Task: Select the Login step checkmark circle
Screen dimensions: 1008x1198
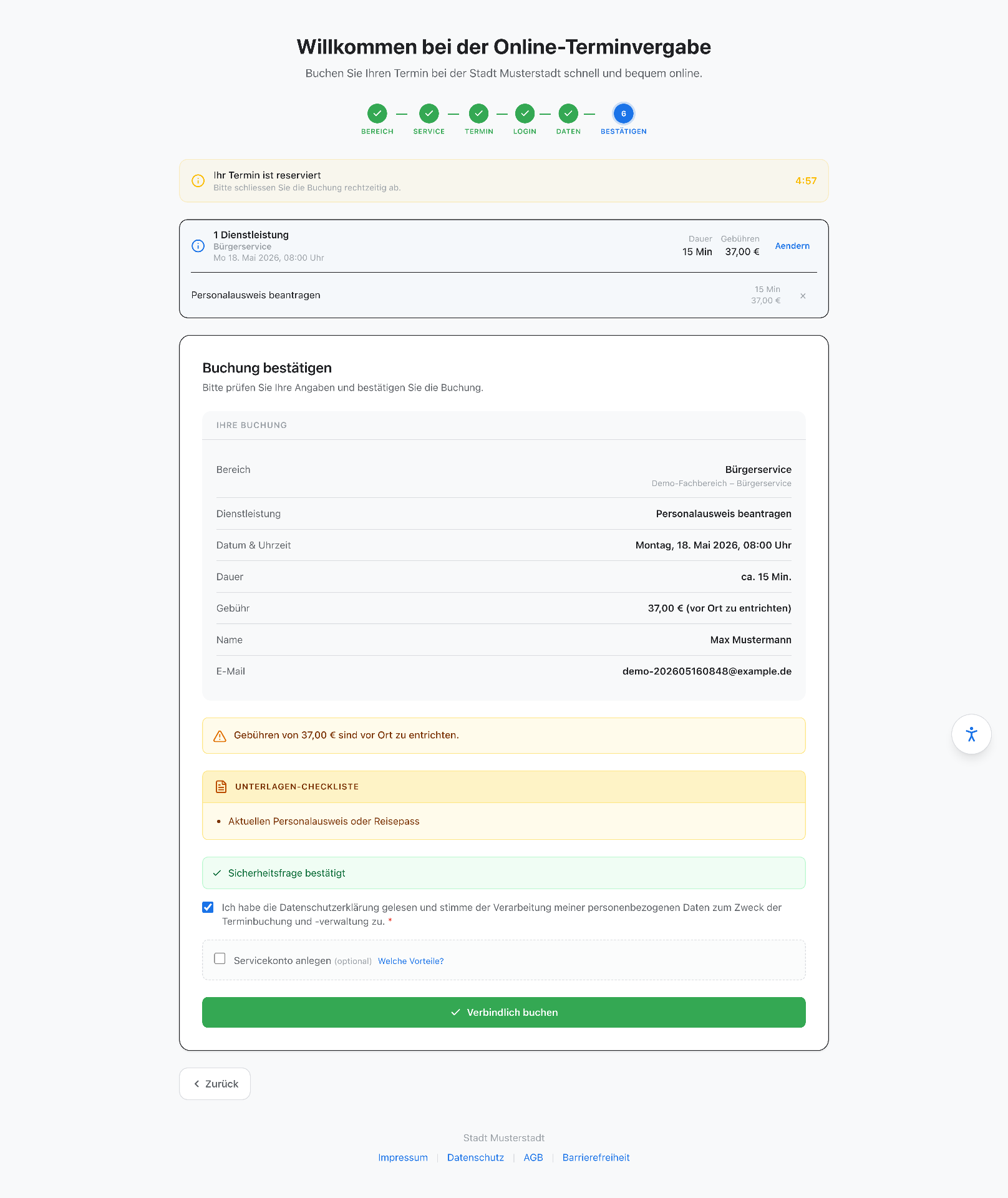Action: click(x=525, y=114)
